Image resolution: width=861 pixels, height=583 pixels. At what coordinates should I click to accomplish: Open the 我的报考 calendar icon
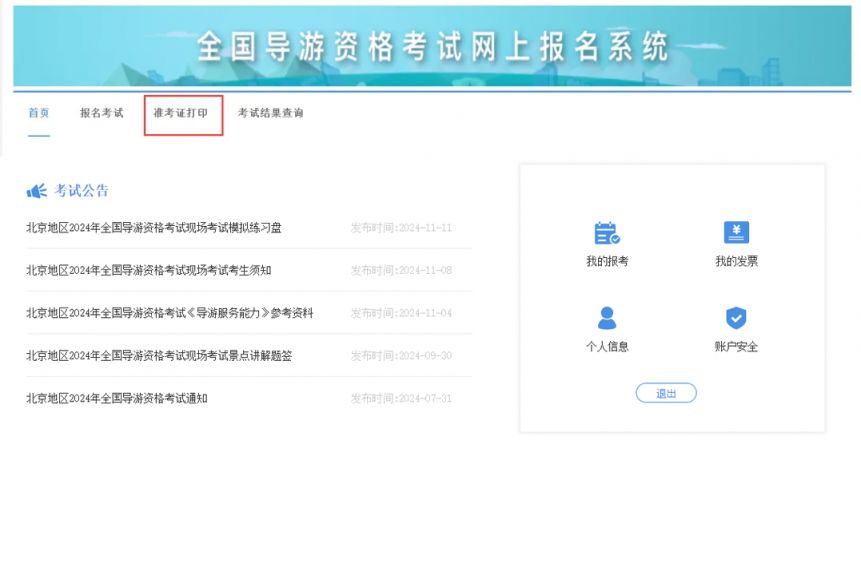[607, 233]
